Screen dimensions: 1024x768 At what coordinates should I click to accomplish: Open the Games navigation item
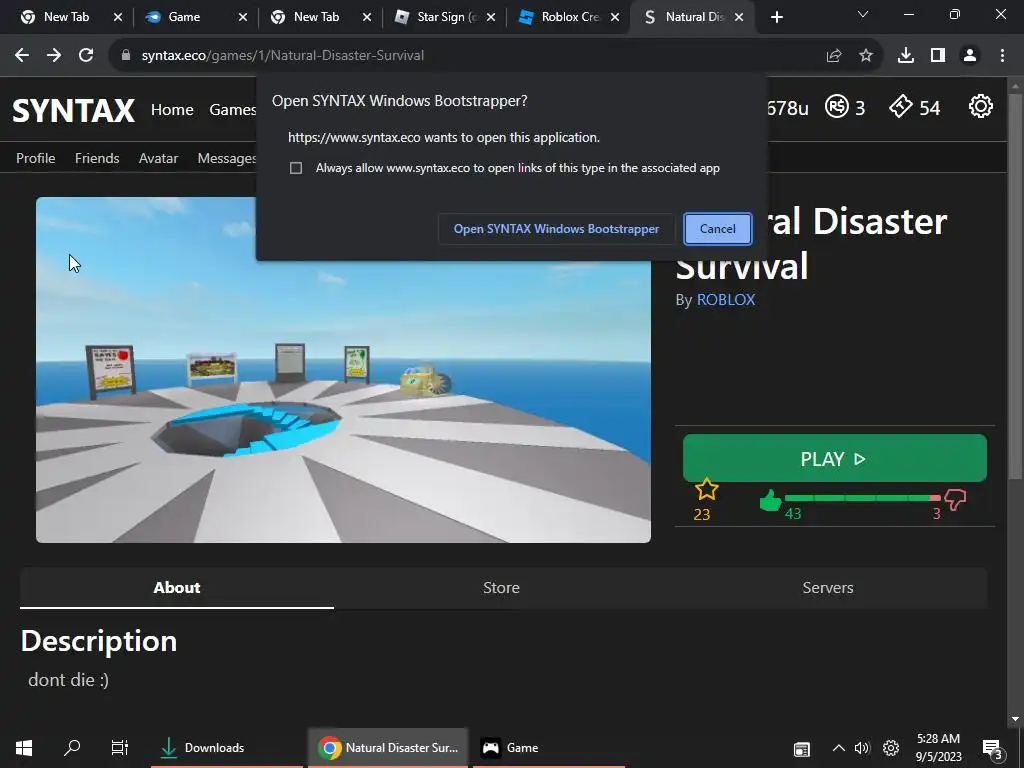click(232, 110)
